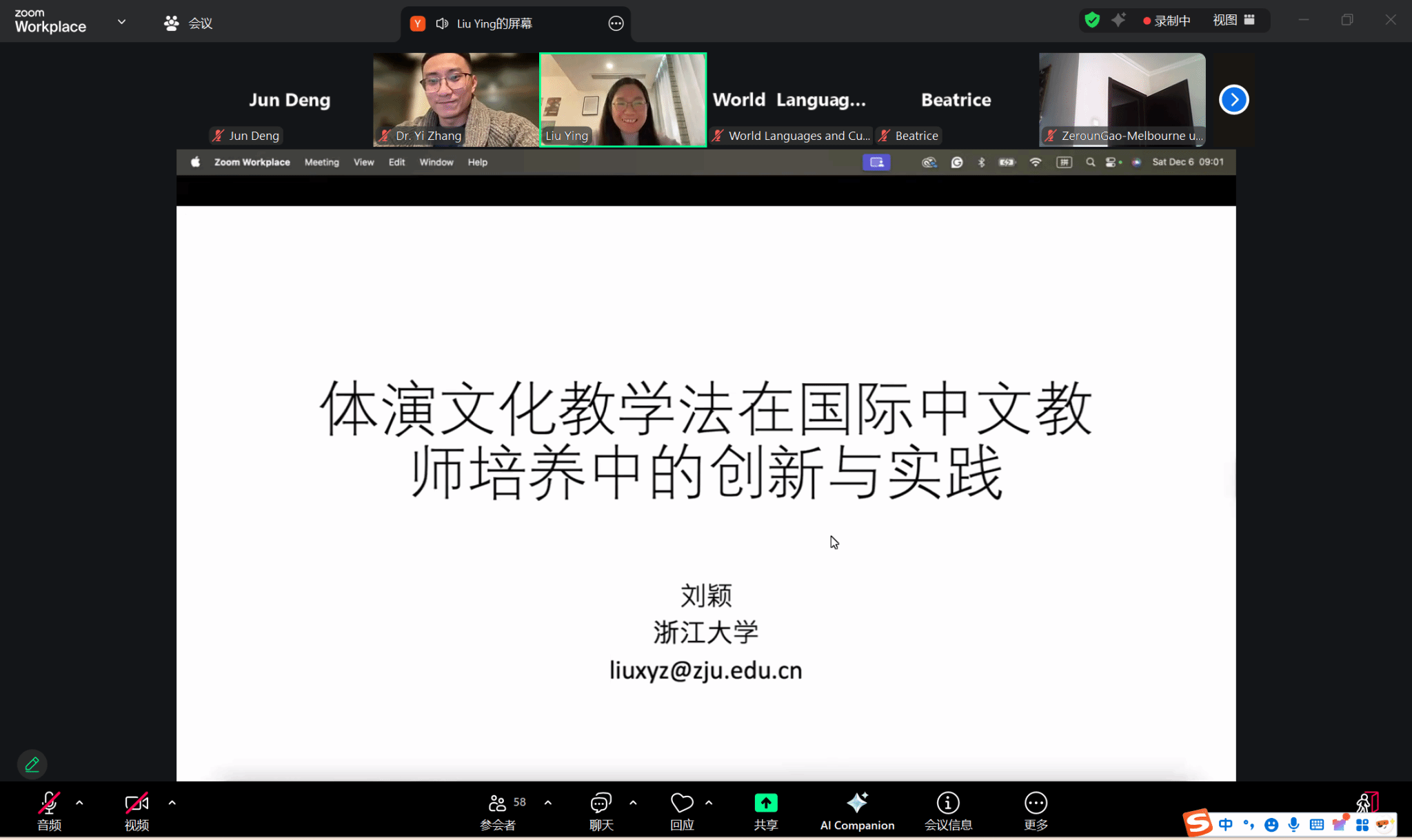Screen dimensions: 1412x840
Task: Expand video options arrow beside 视频
Action: (172, 803)
